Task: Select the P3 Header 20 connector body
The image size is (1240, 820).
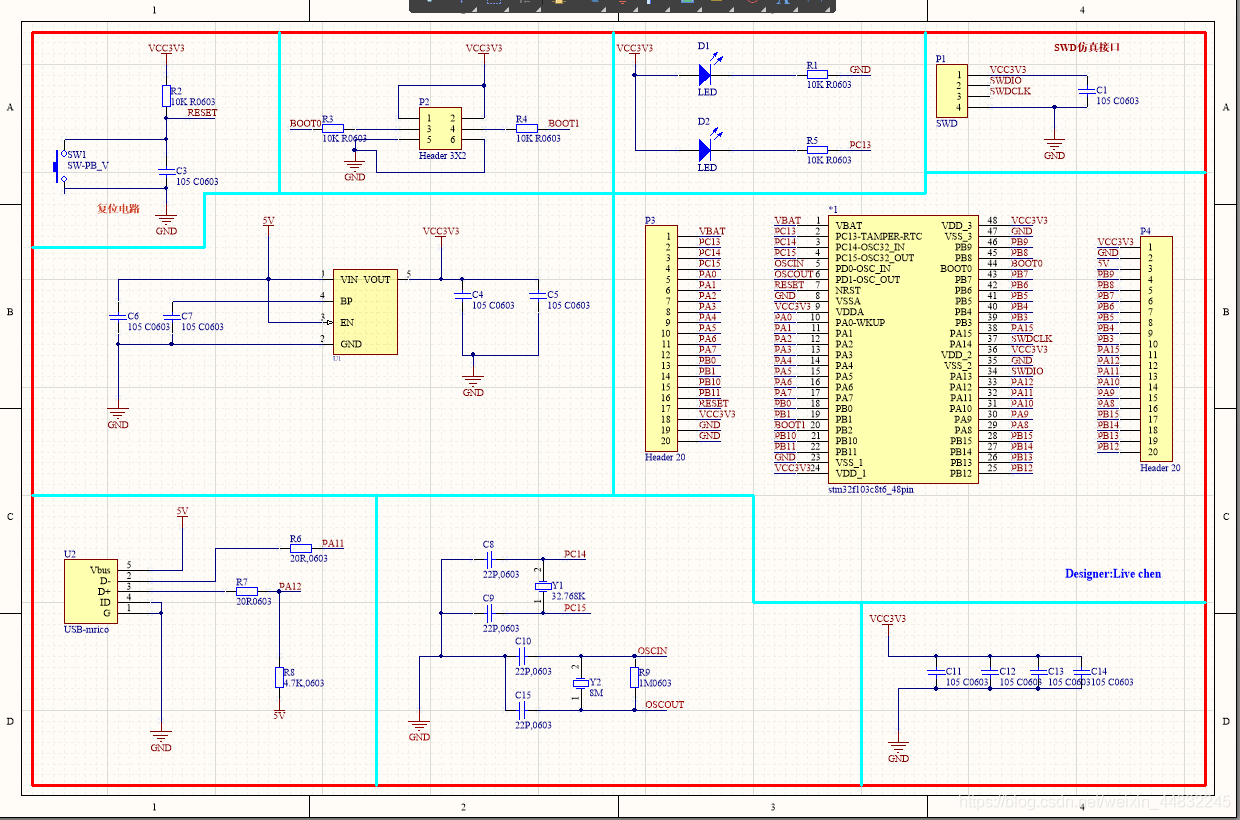Action: pyautogui.click(x=659, y=337)
